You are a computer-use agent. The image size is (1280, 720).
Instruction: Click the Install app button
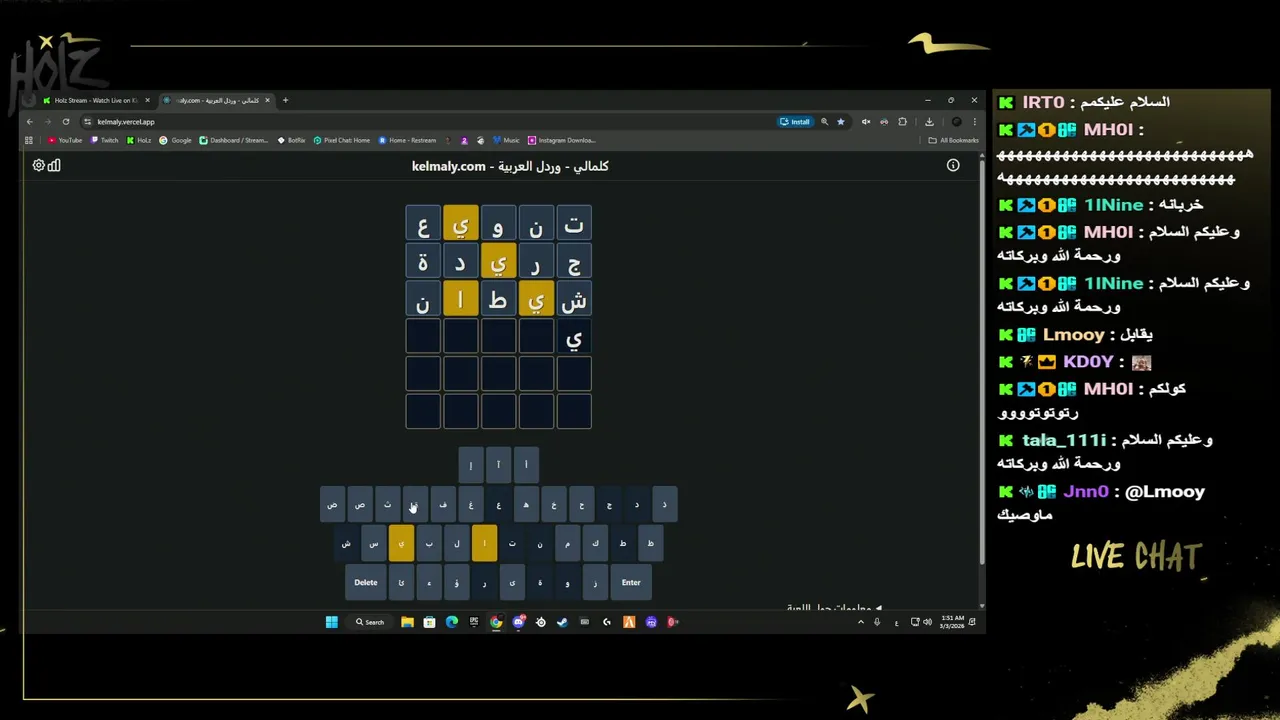pos(795,122)
